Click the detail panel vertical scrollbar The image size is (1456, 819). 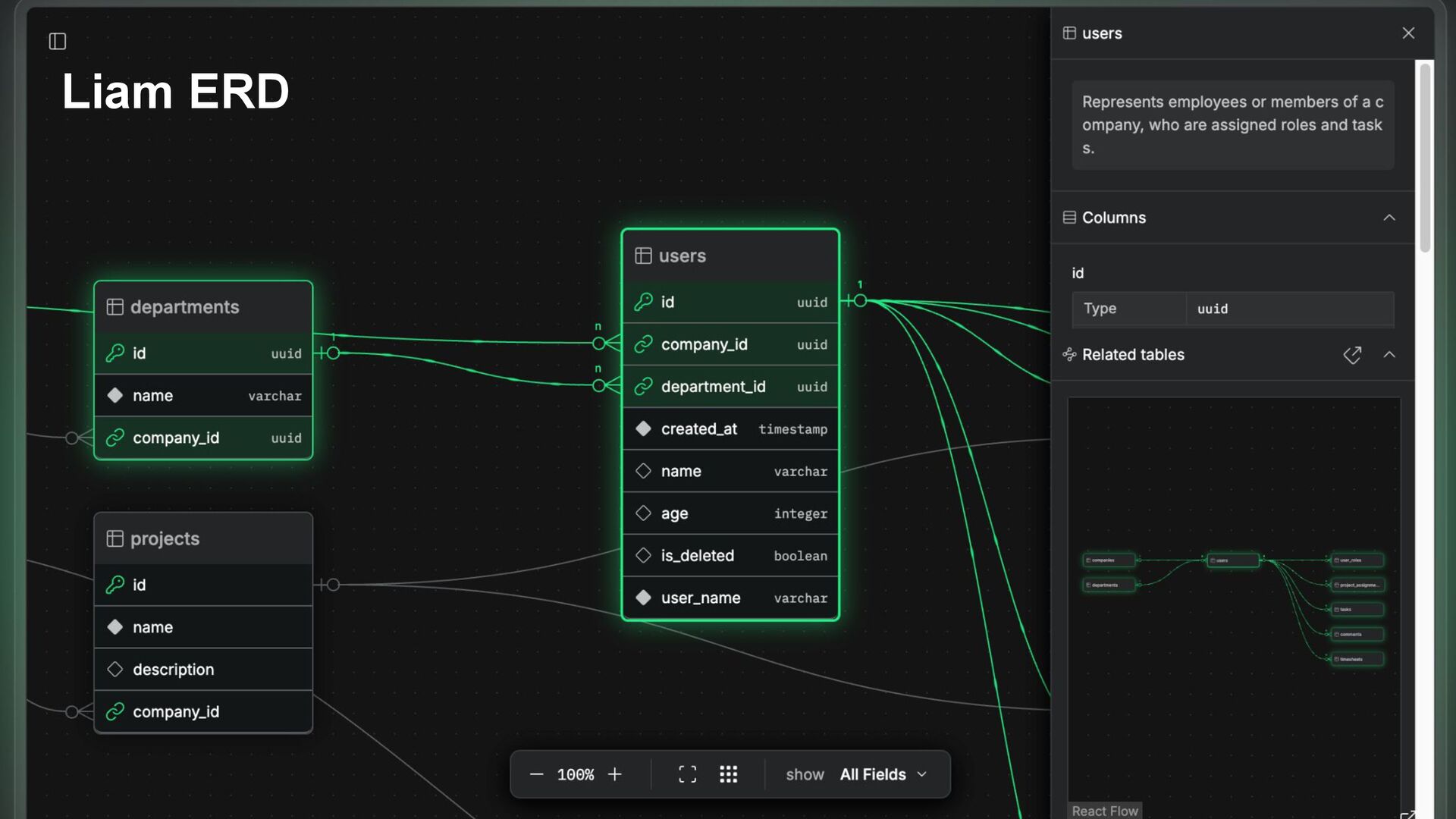coord(1425,158)
